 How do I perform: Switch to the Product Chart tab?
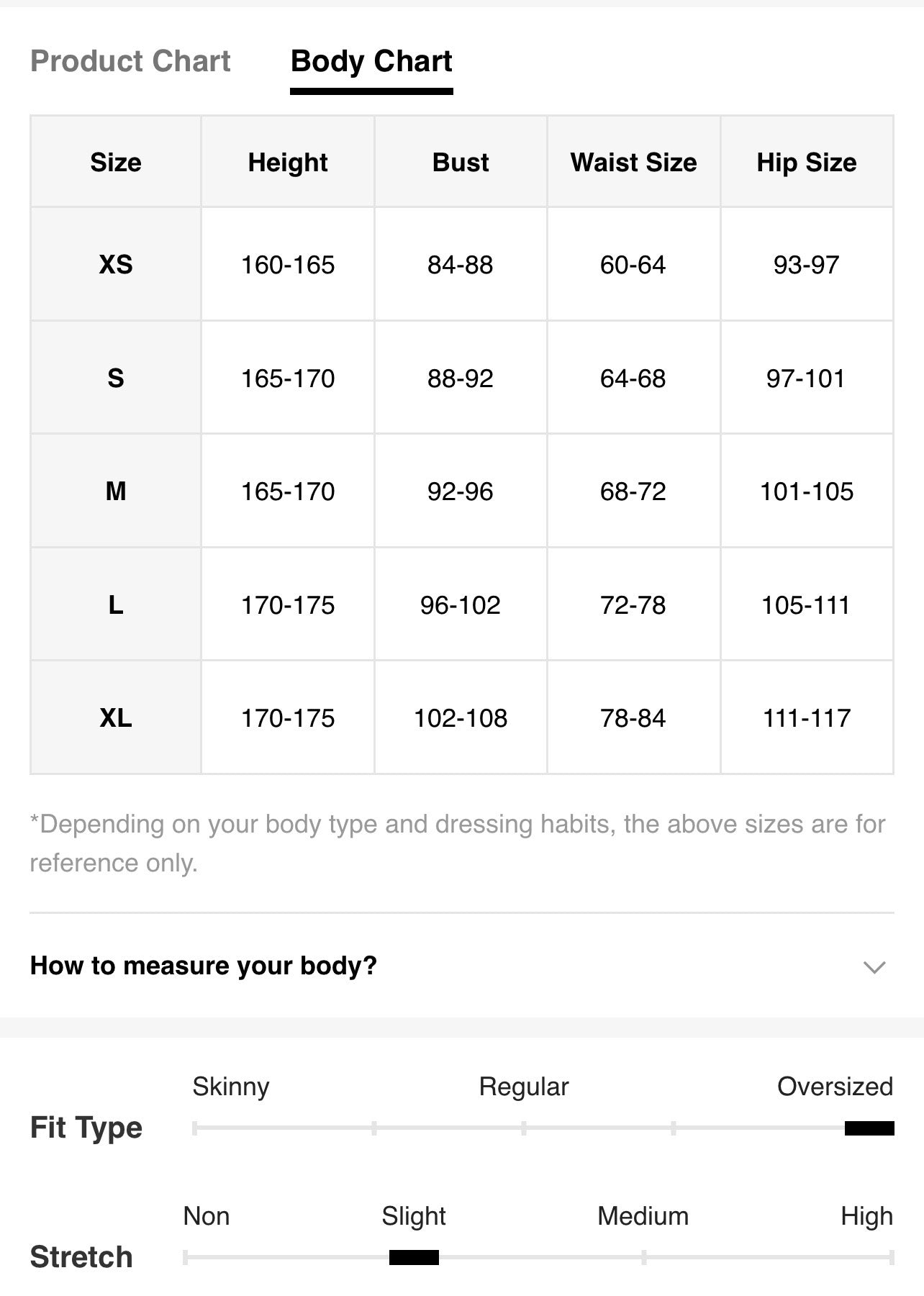[130, 61]
